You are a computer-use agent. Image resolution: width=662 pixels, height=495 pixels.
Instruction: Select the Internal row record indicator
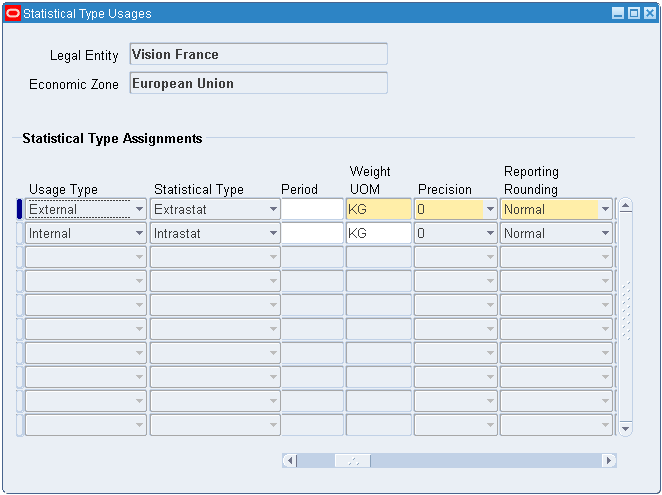point(19,233)
